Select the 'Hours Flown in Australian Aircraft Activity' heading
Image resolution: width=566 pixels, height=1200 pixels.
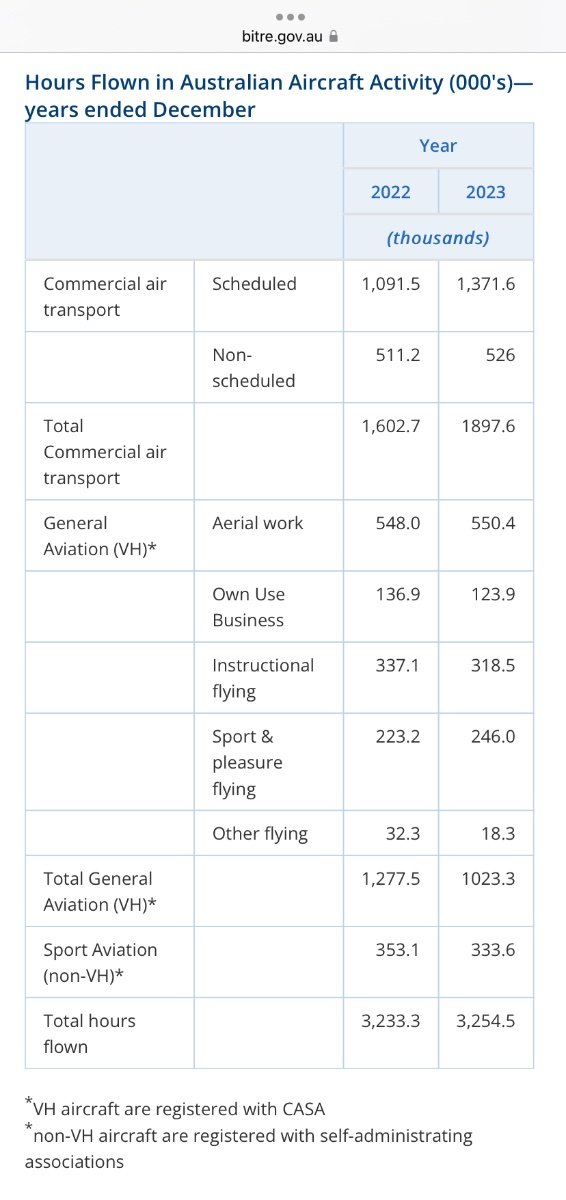click(x=279, y=96)
